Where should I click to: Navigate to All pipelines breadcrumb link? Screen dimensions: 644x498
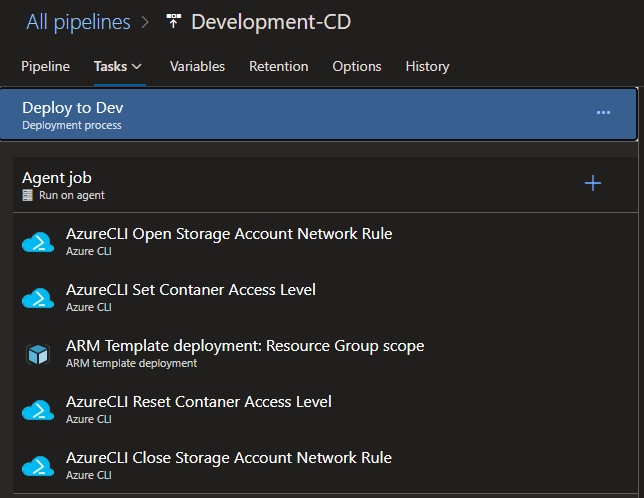click(x=78, y=22)
